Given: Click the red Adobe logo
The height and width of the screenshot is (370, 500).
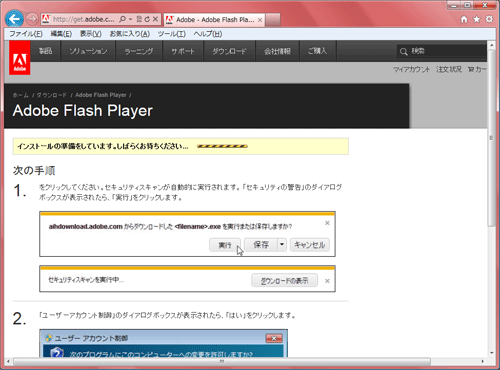Looking at the screenshot, I should (20, 58).
